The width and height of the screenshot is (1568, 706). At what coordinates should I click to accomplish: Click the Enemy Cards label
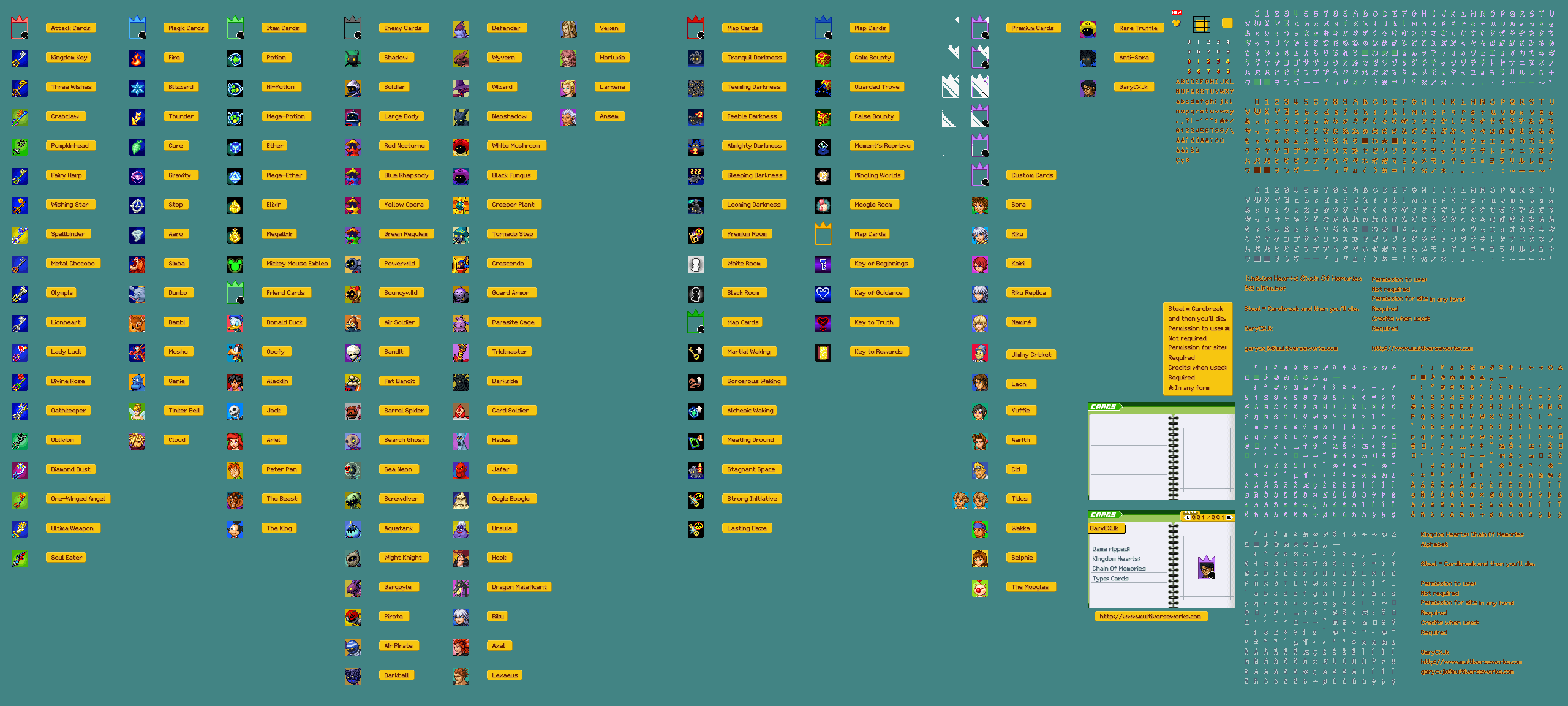[403, 28]
